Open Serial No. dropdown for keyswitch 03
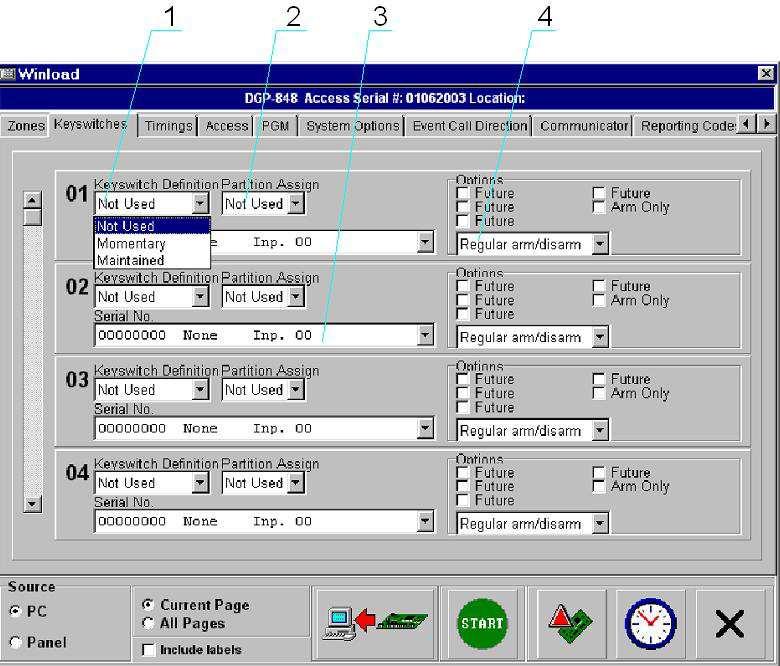Screen dimensions: 780x666 [x=425, y=428]
